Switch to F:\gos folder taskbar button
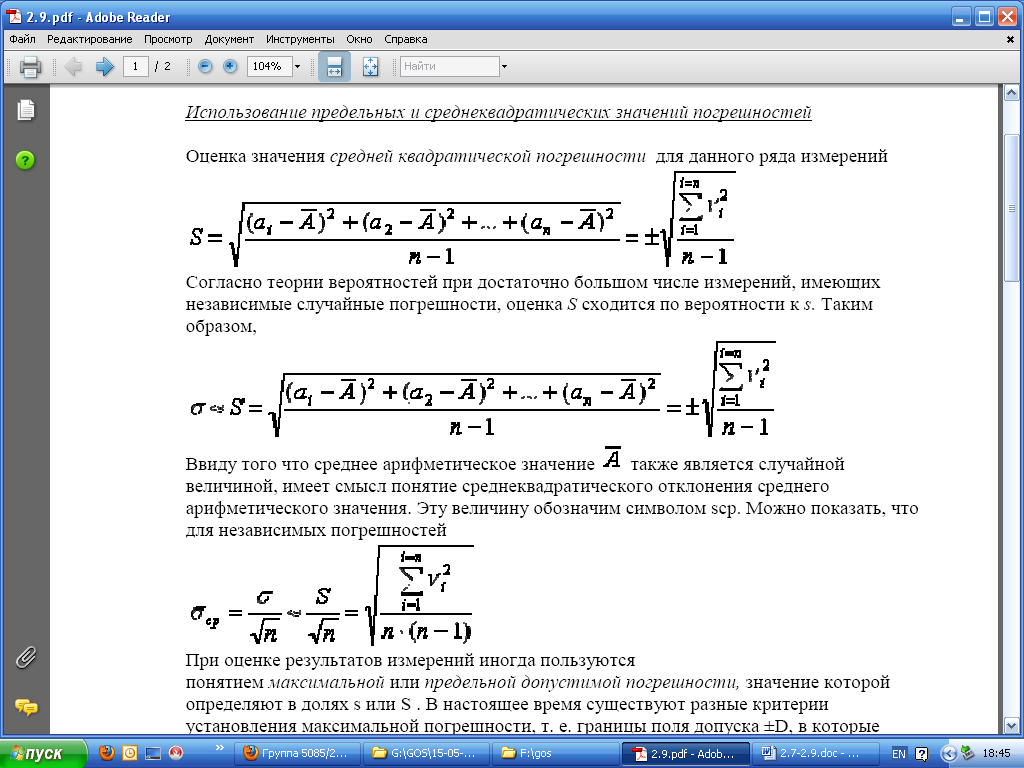 tap(556, 754)
